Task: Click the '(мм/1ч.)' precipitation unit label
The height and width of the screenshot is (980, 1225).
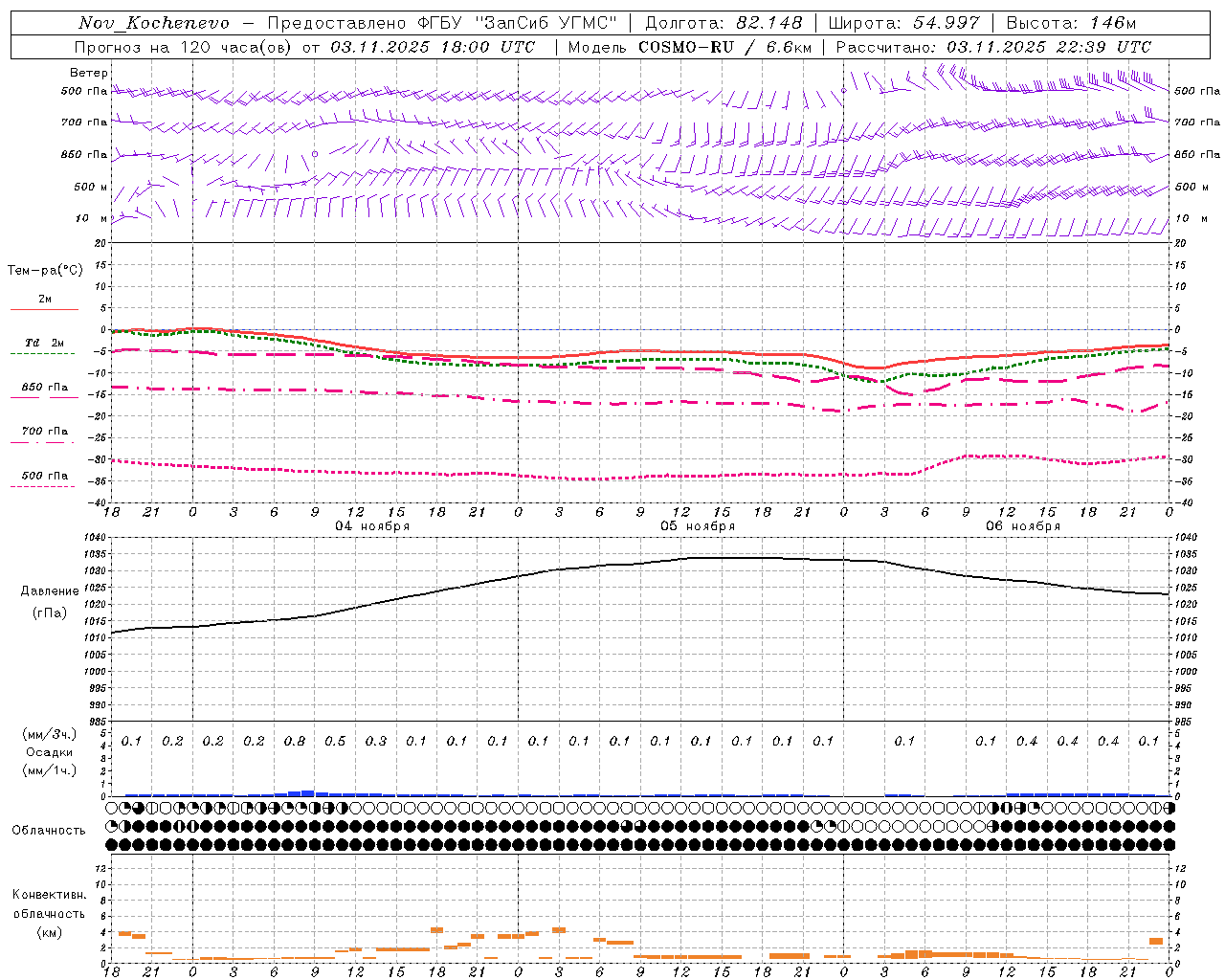Action: [50, 770]
